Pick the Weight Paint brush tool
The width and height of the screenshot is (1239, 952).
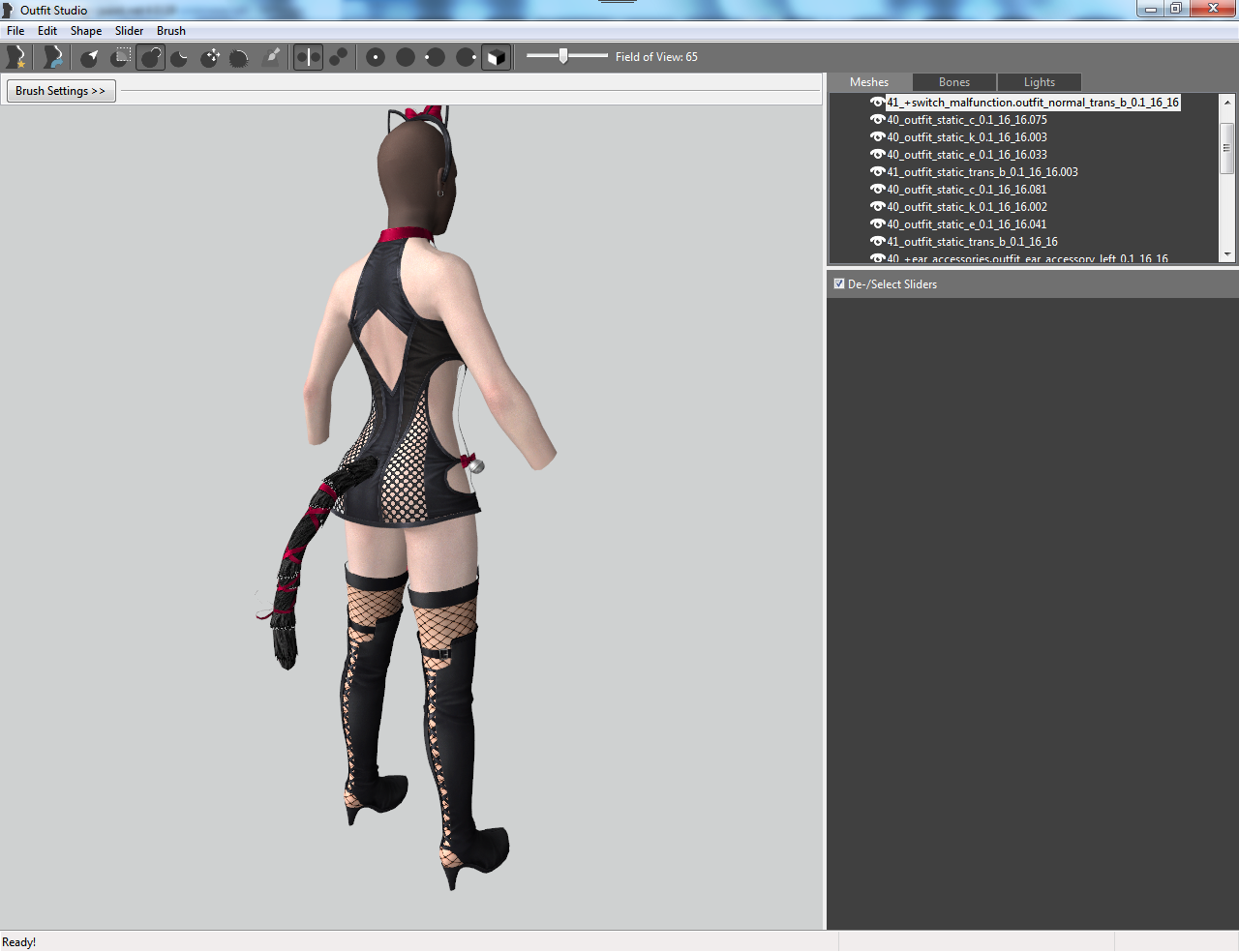pyautogui.click(x=272, y=57)
